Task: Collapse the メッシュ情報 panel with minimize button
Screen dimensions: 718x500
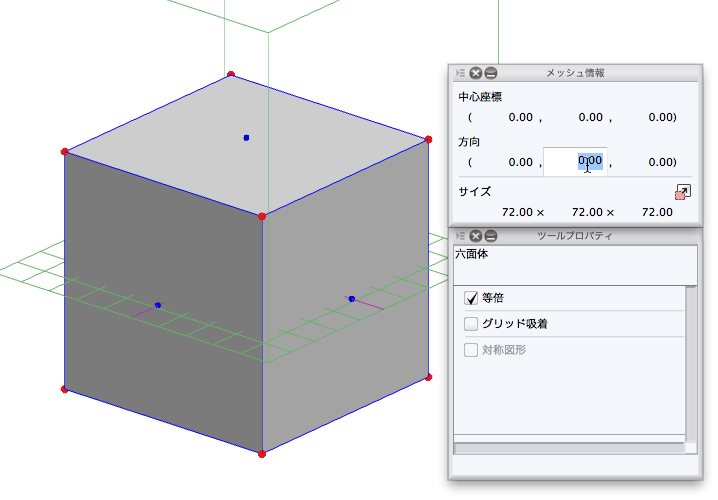Action: pyautogui.click(x=491, y=73)
